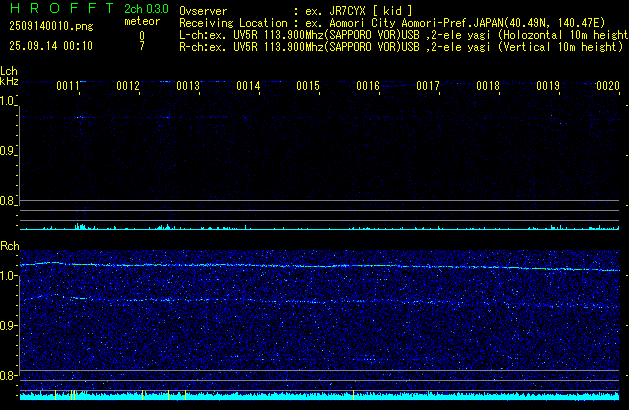Select the 0017 time axis label
Image resolution: width=629 pixels, height=410 pixels.
click(x=428, y=86)
